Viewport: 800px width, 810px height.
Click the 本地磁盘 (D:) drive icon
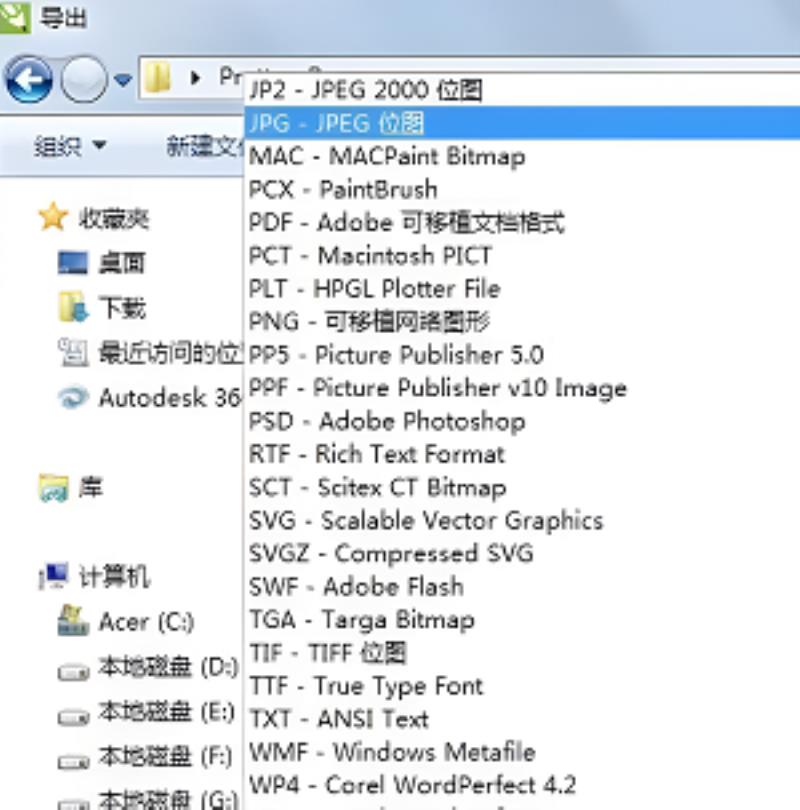click(73, 672)
